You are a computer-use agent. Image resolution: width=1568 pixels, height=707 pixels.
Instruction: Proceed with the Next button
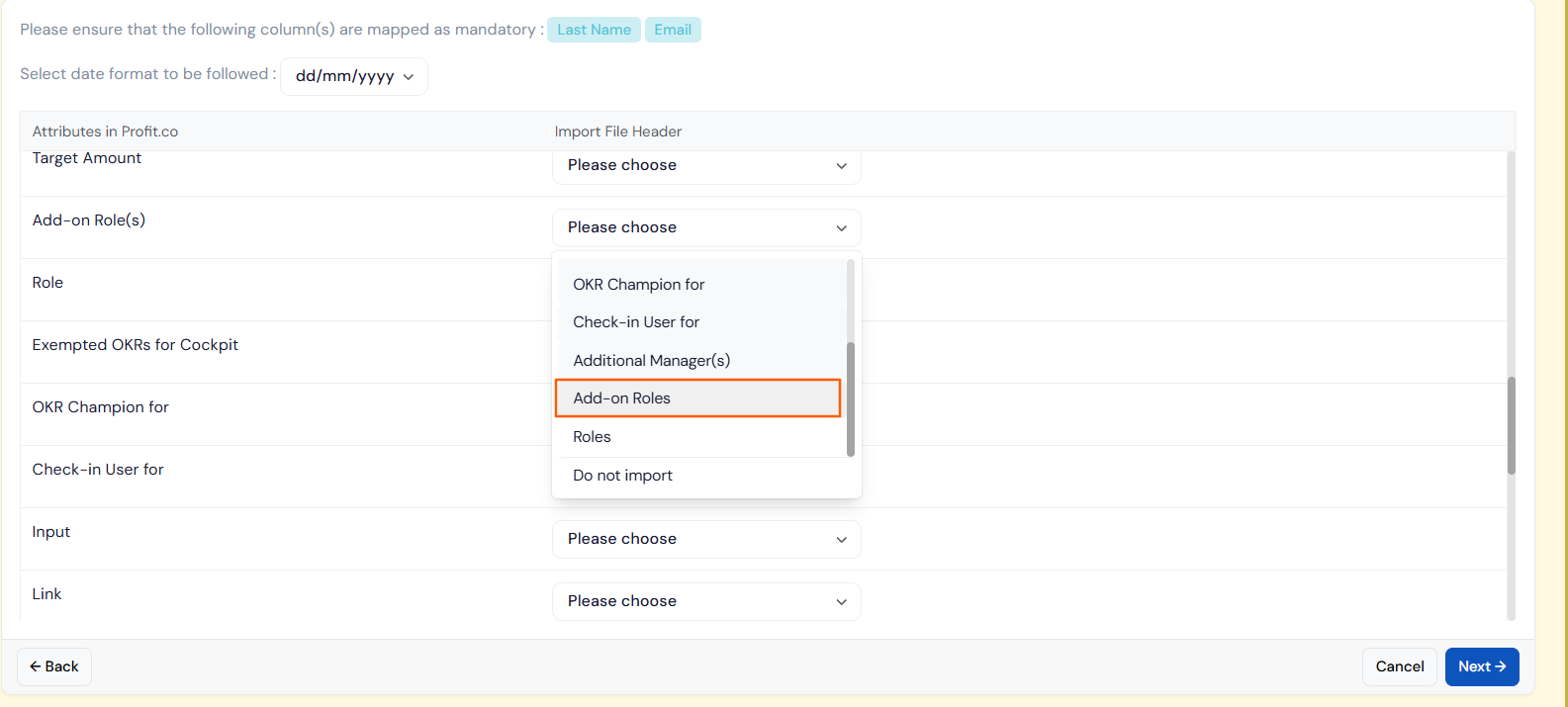[1482, 666]
